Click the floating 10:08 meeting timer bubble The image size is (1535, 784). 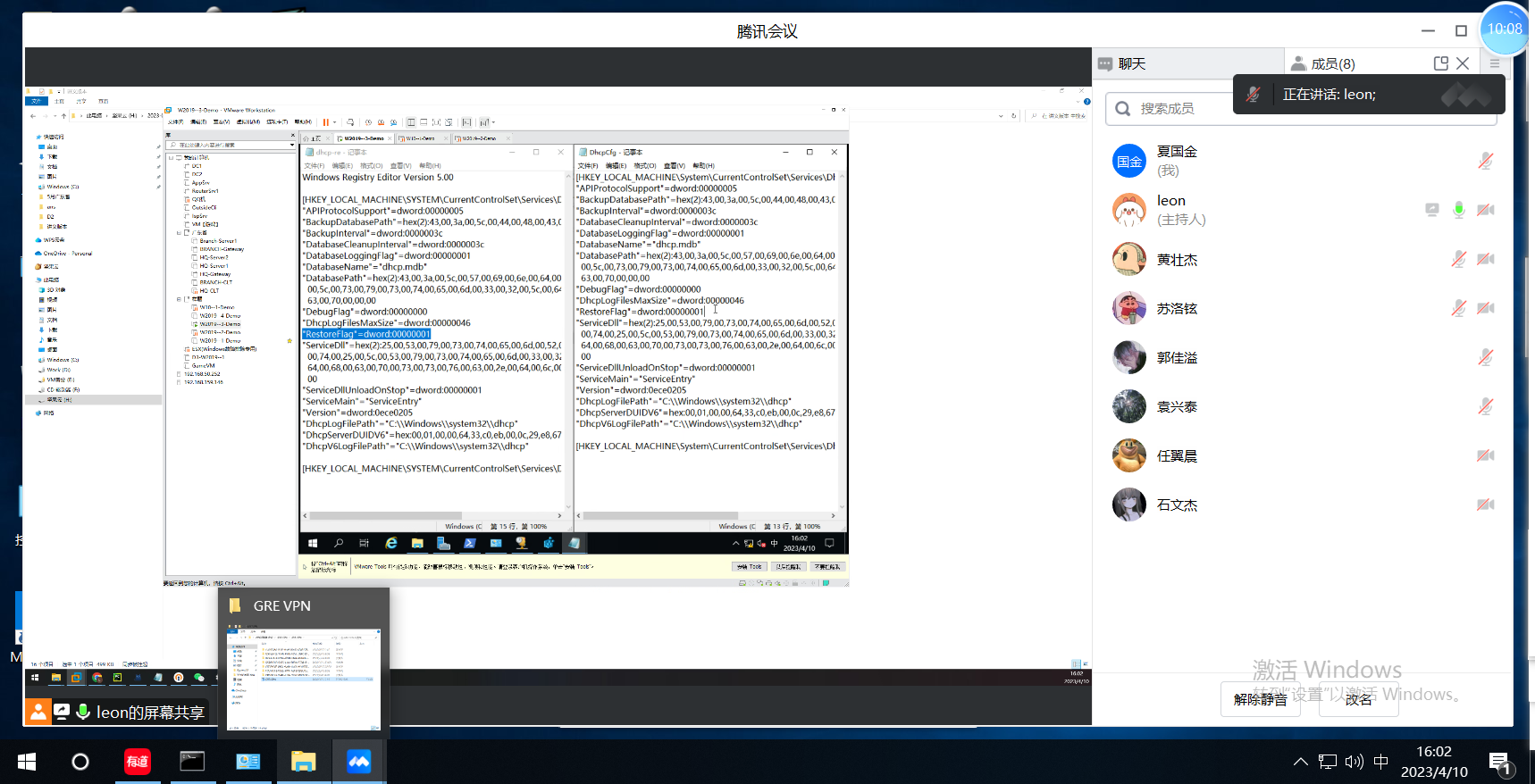(1506, 29)
